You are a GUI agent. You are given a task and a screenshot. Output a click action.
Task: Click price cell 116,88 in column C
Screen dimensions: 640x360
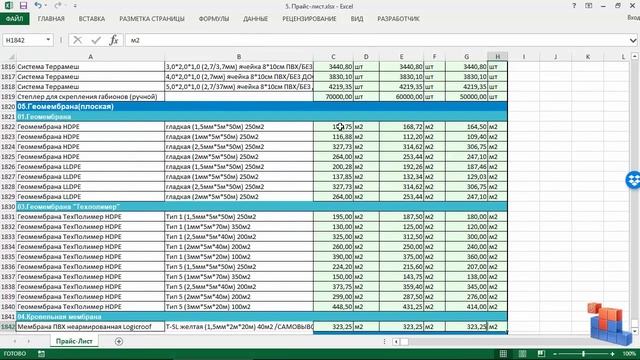[333, 137]
